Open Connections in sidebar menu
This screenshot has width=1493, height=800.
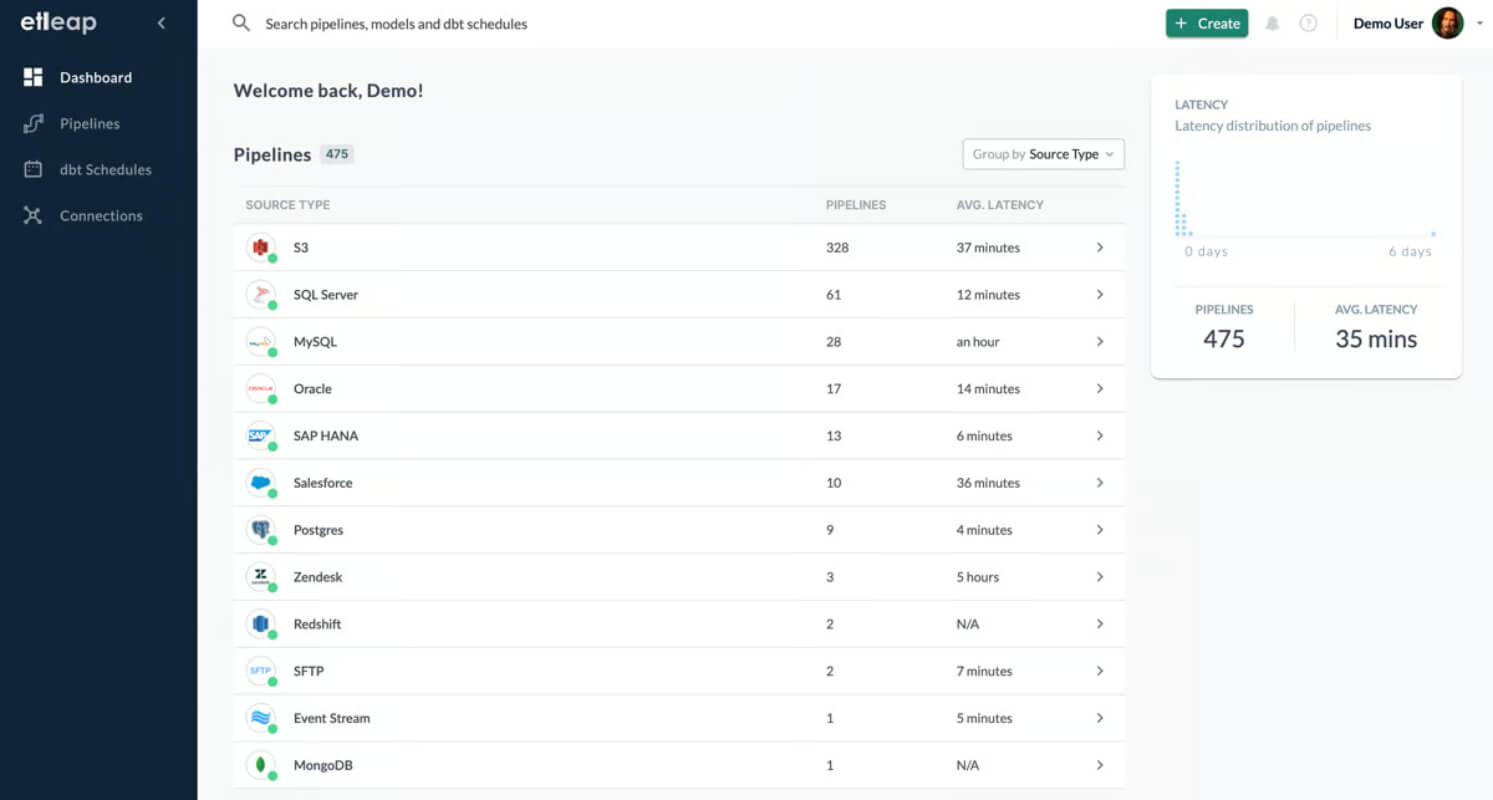pos(101,215)
